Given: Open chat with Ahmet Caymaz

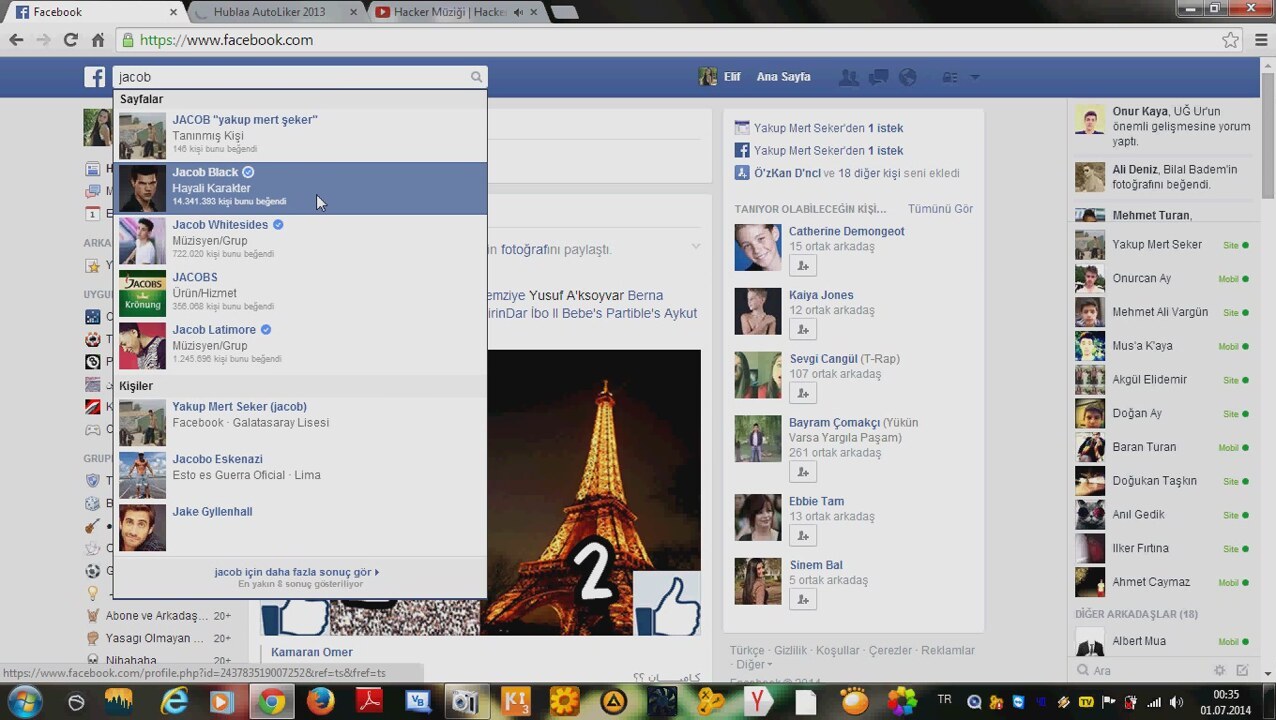Looking at the screenshot, I should click(x=1162, y=582).
